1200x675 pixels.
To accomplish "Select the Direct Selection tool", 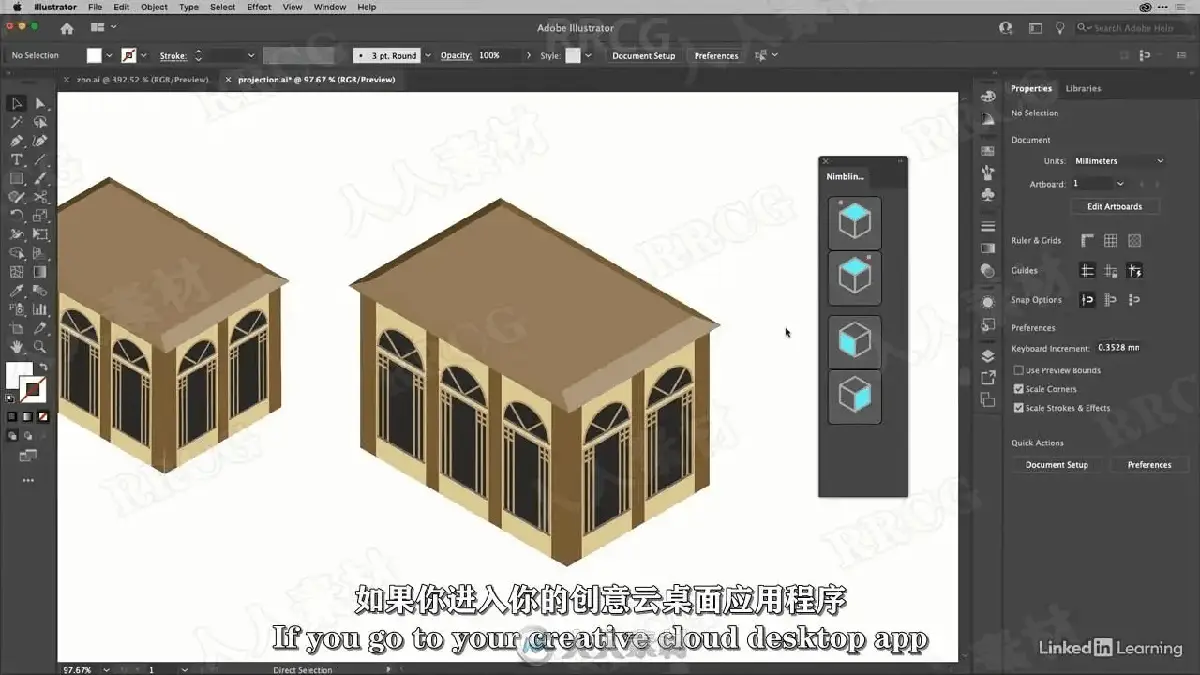I will pyautogui.click(x=40, y=104).
